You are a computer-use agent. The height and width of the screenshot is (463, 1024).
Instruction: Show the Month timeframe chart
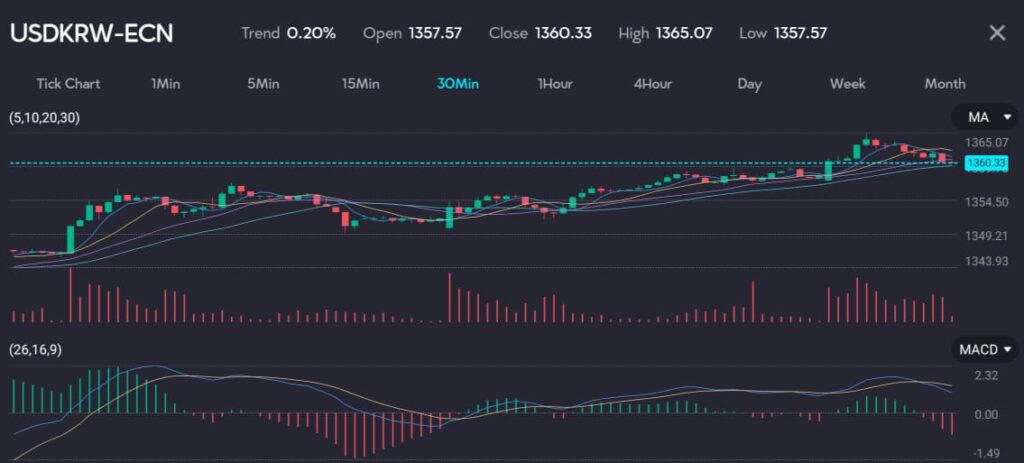tap(945, 84)
